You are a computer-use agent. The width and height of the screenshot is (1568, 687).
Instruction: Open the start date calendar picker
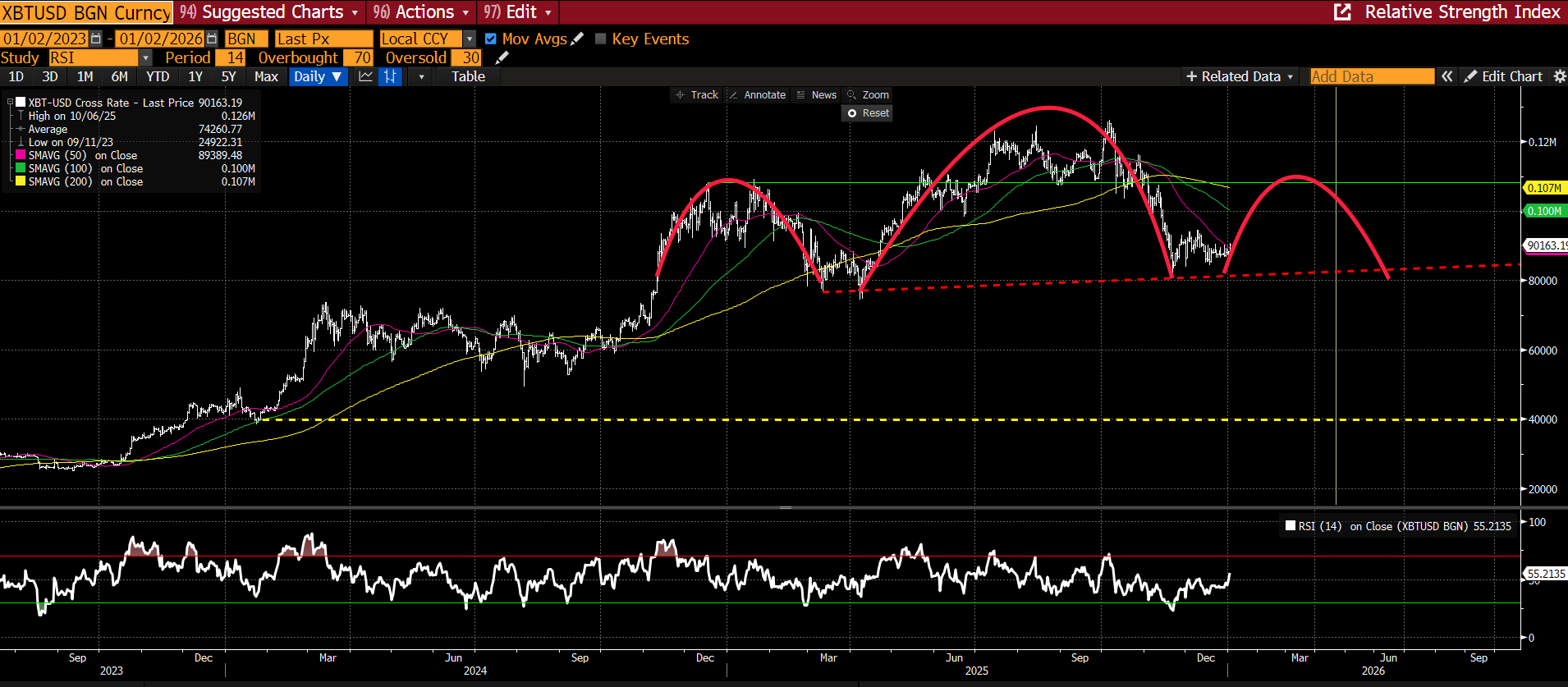(x=96, y=39)
